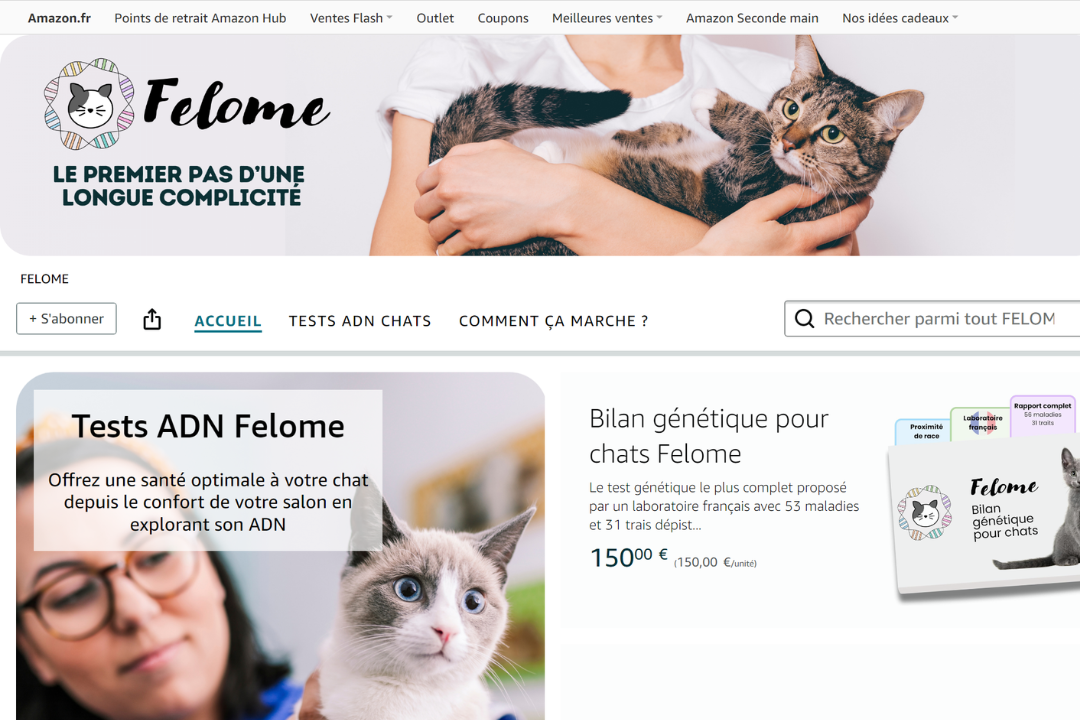This screenshot has width=1080, height=720.
Task: Expand the Meilleures ventes dropdown
Action: click(606, 18)
